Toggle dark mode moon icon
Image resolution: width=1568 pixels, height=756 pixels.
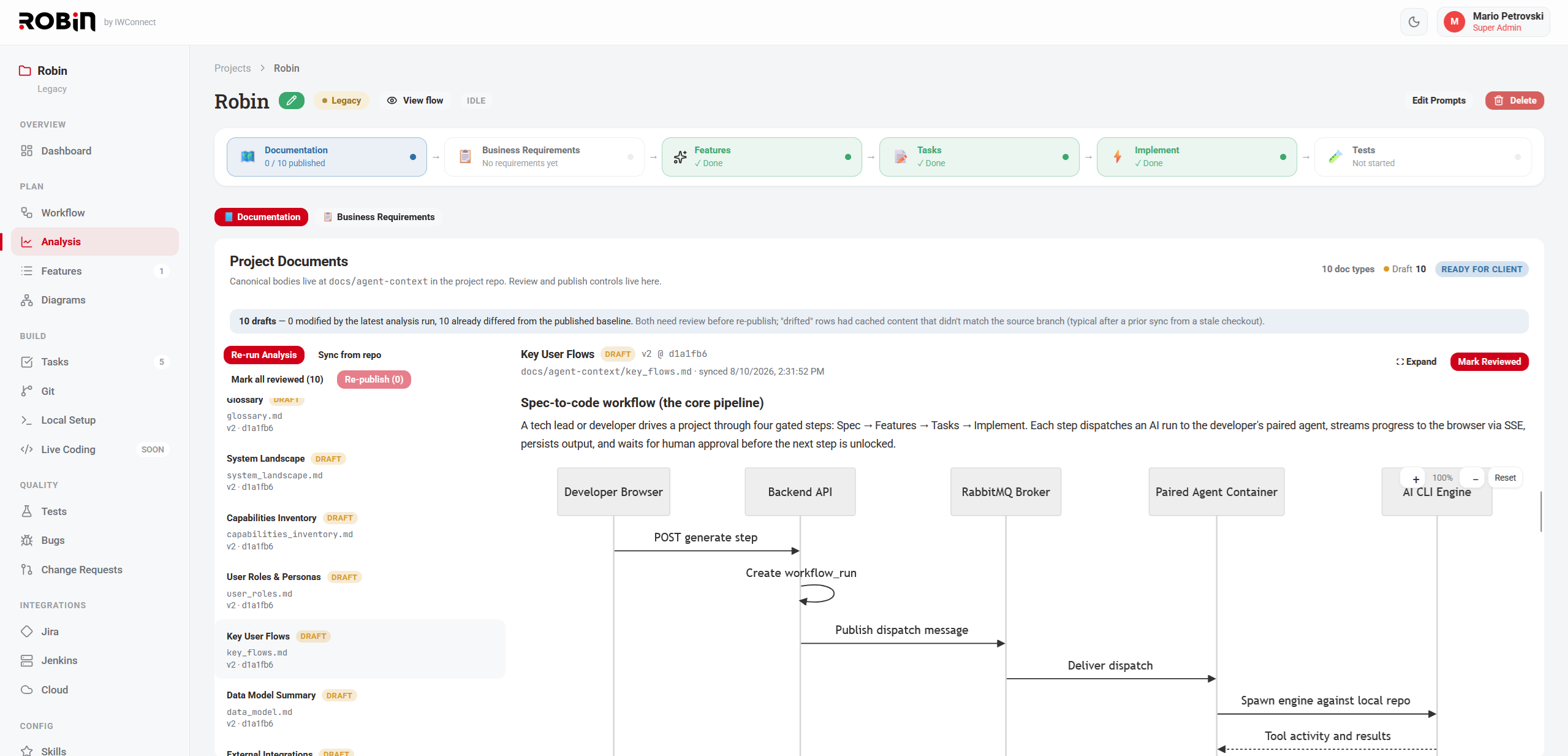(1414, 22)
